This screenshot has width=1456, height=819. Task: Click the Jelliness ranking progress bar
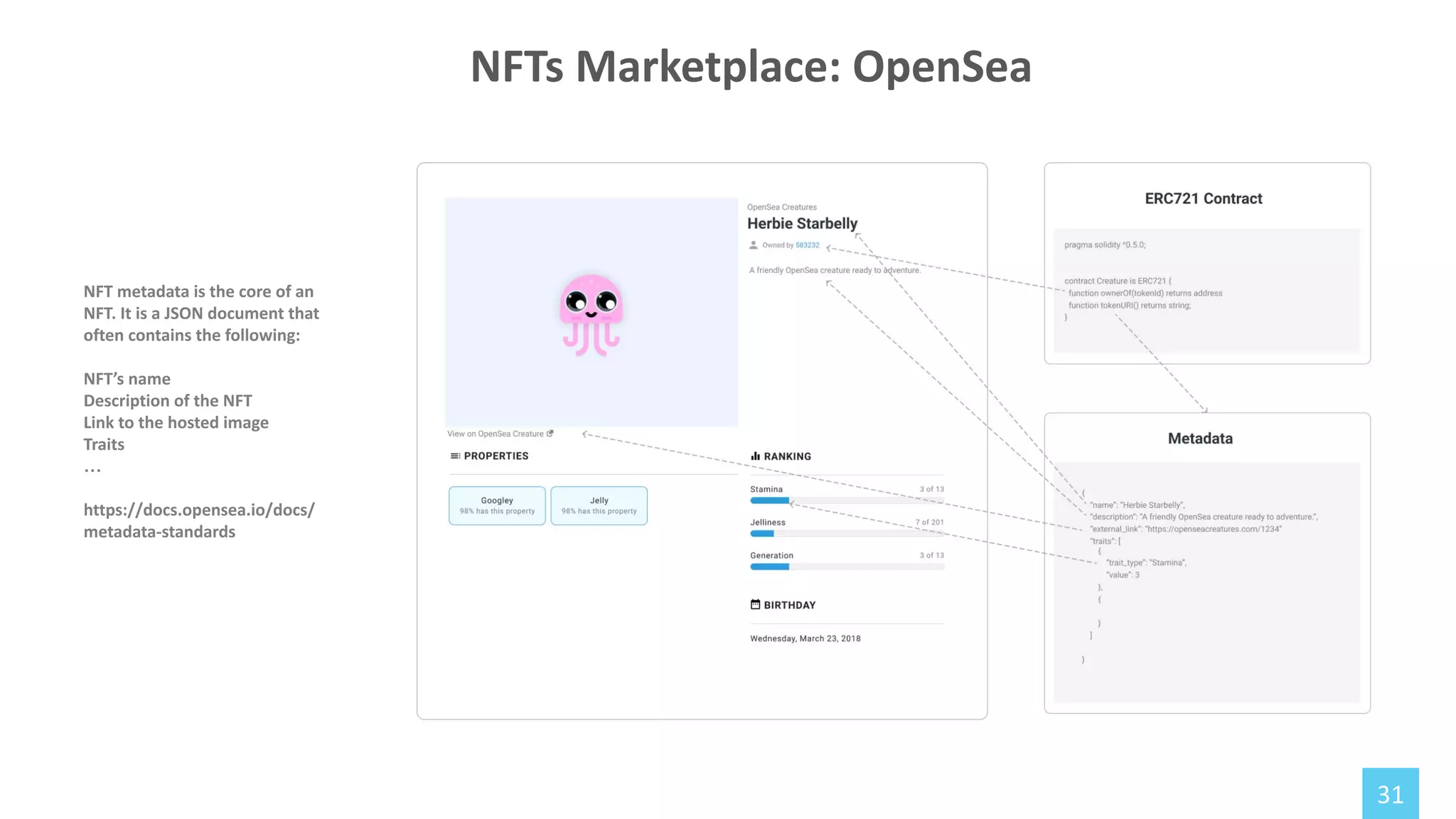click(x=846, y=533)
